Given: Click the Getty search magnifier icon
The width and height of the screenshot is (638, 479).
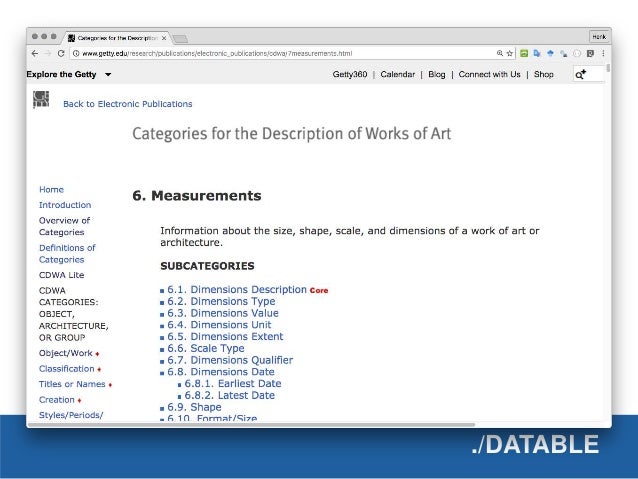Looking at the screenshot, I should (x=580, y=74).
